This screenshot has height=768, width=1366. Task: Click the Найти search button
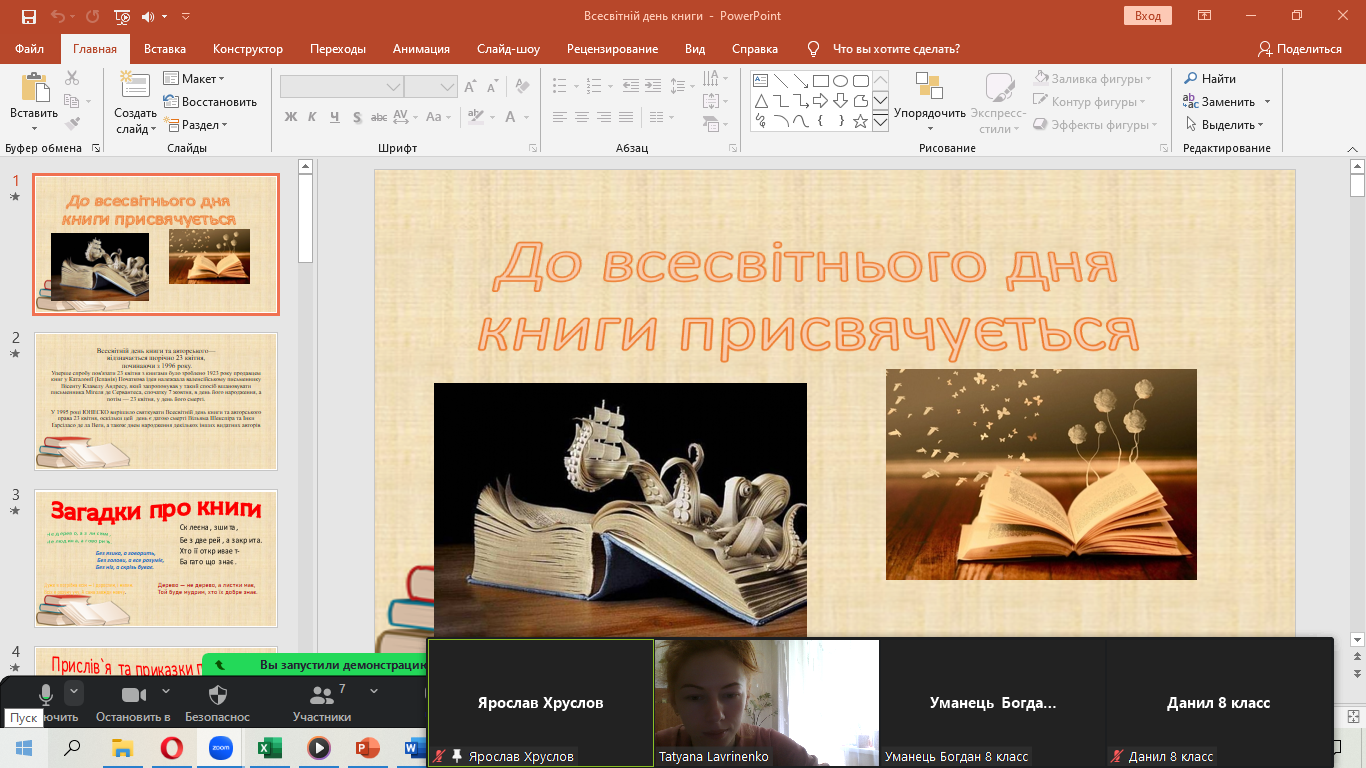(x=1210, y=78)
